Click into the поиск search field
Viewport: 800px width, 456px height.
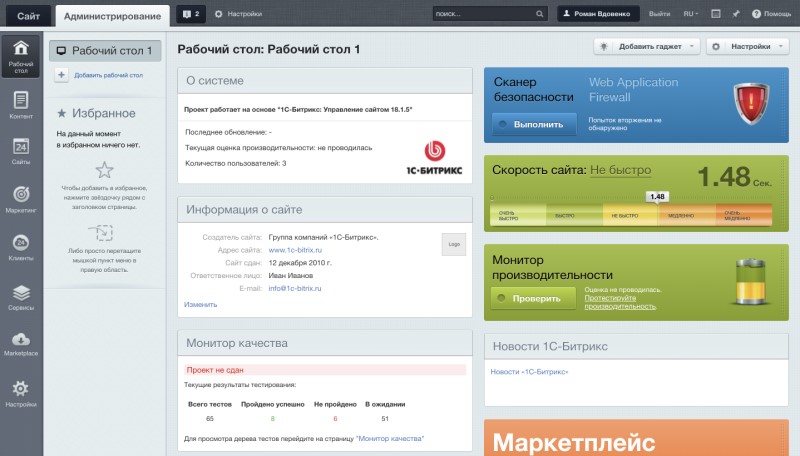[x=485, y=14]
